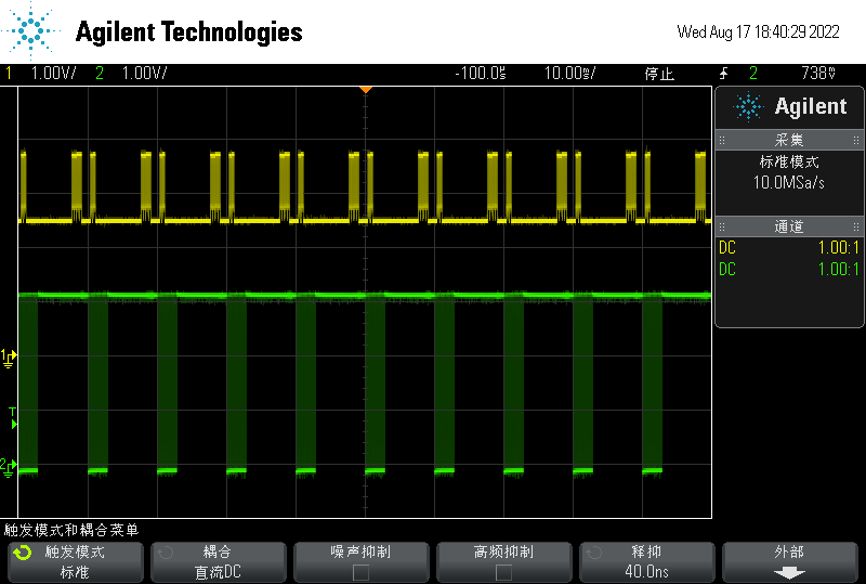This screenshot has height=584, width=866.
Task: Click the rising edge trigger icon
Action: [724, 73]
